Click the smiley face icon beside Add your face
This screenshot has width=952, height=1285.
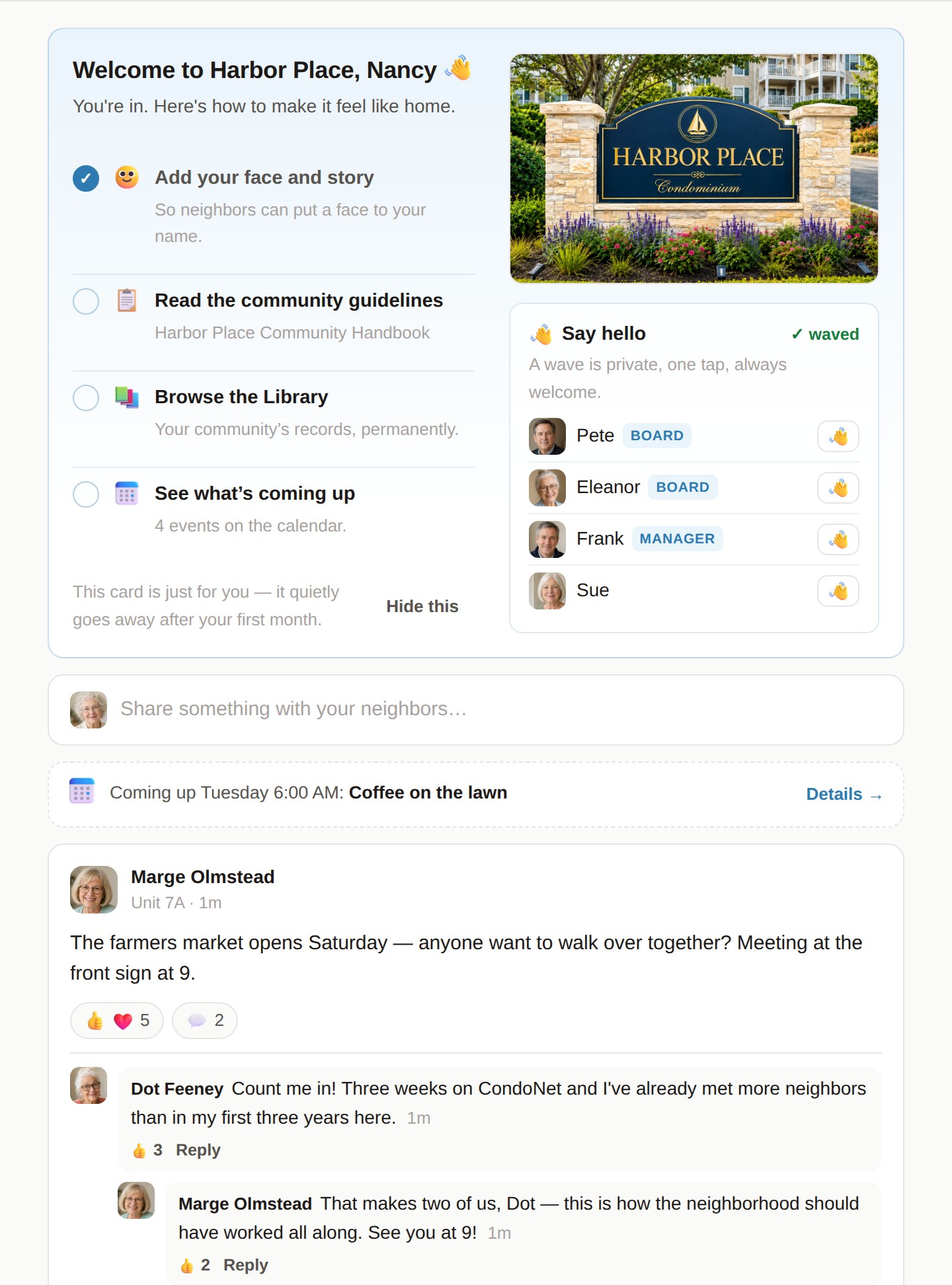127,177
